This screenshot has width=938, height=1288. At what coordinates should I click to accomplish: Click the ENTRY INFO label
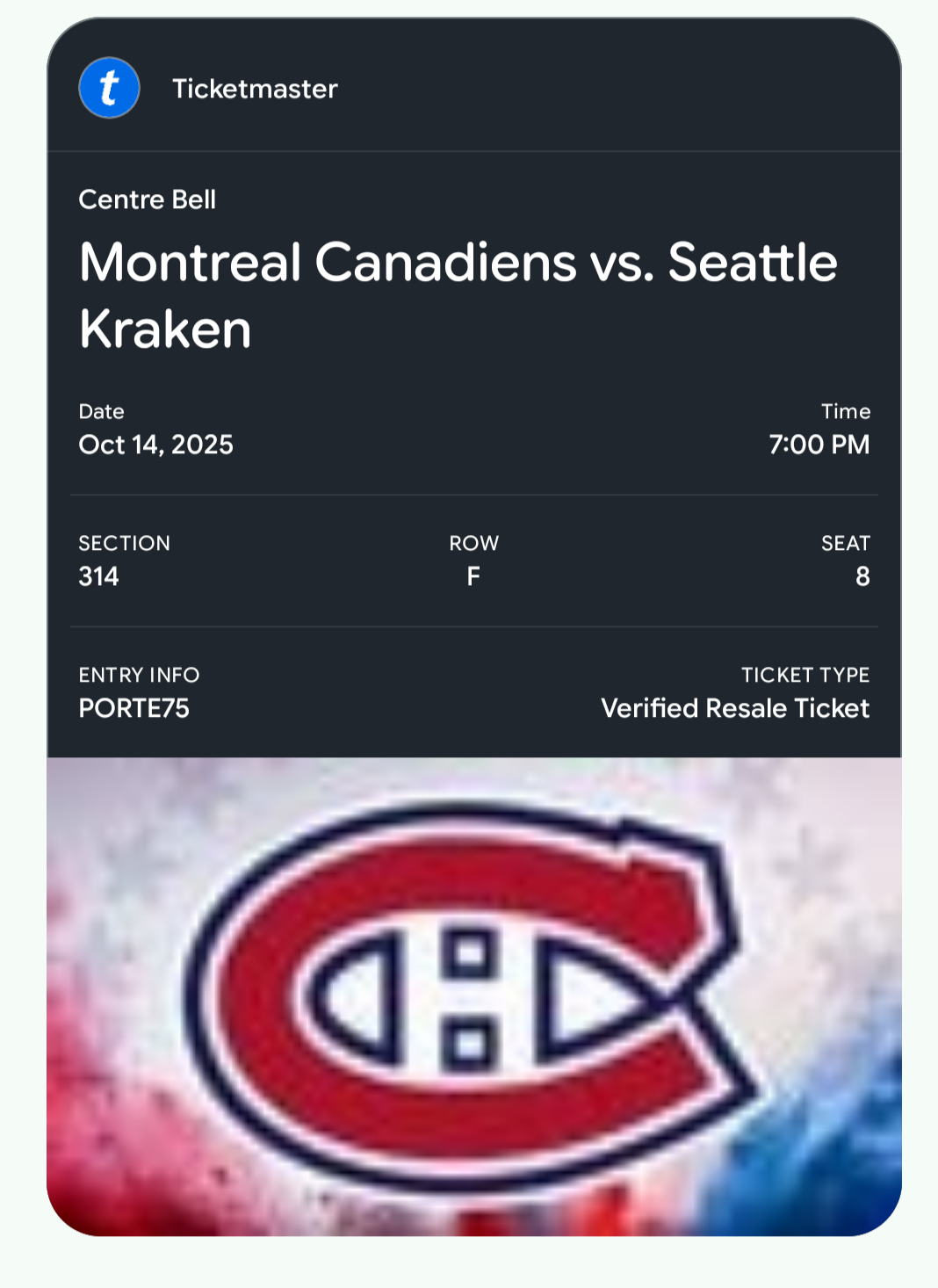click(x=139, y=675)
